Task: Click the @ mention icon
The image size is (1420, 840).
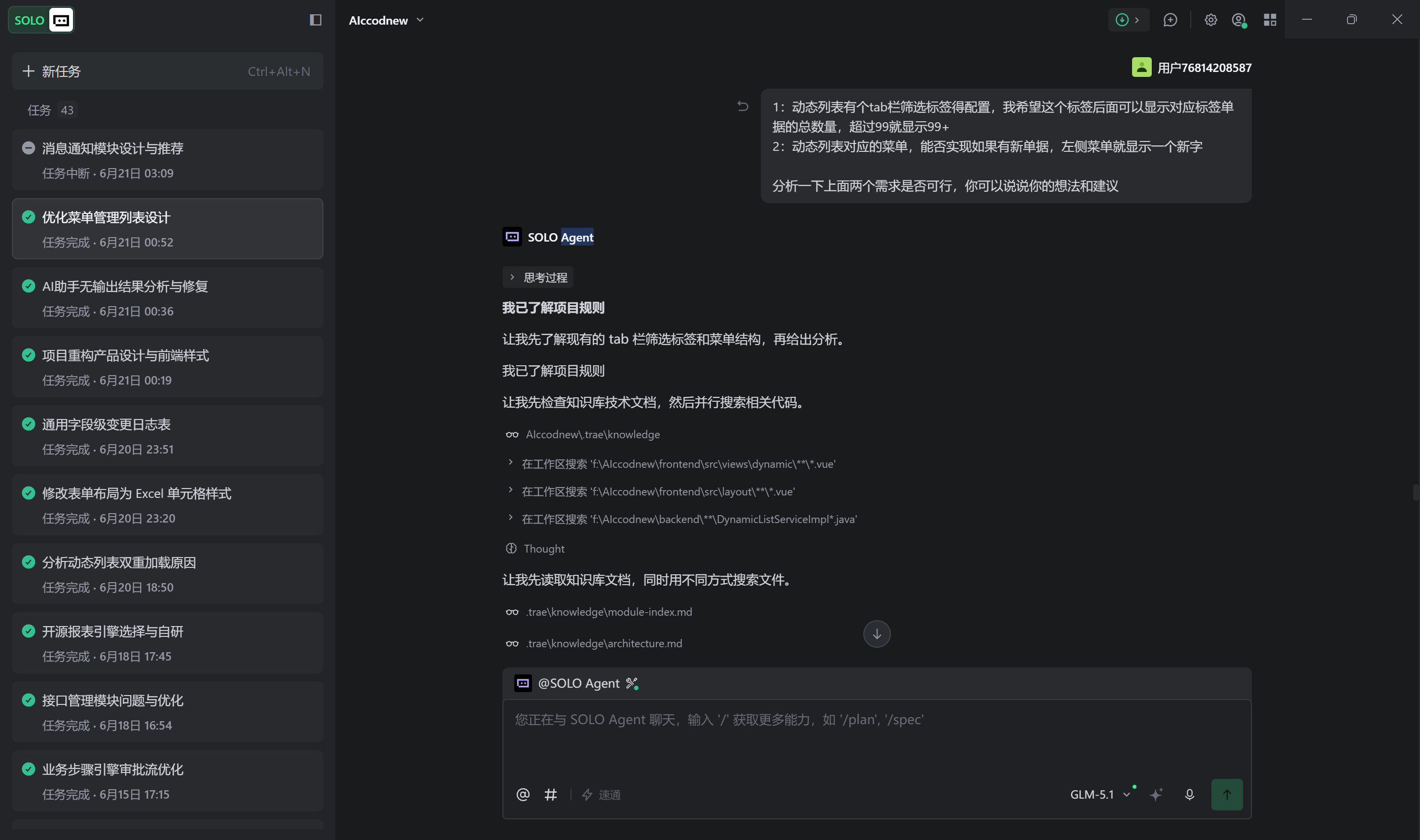Action: pyautogui.click(x=523, y=795)
